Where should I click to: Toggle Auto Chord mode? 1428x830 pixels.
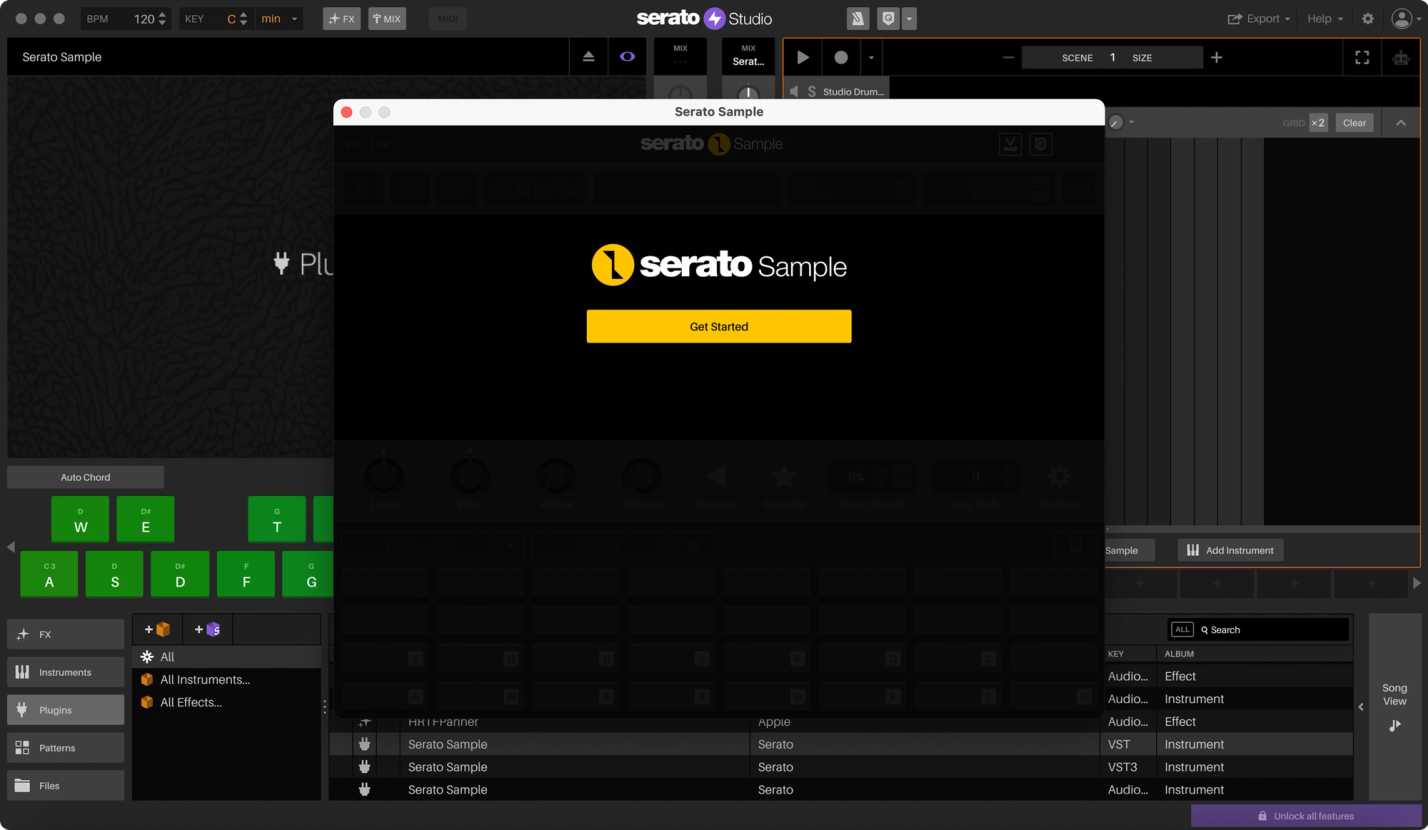85,477
